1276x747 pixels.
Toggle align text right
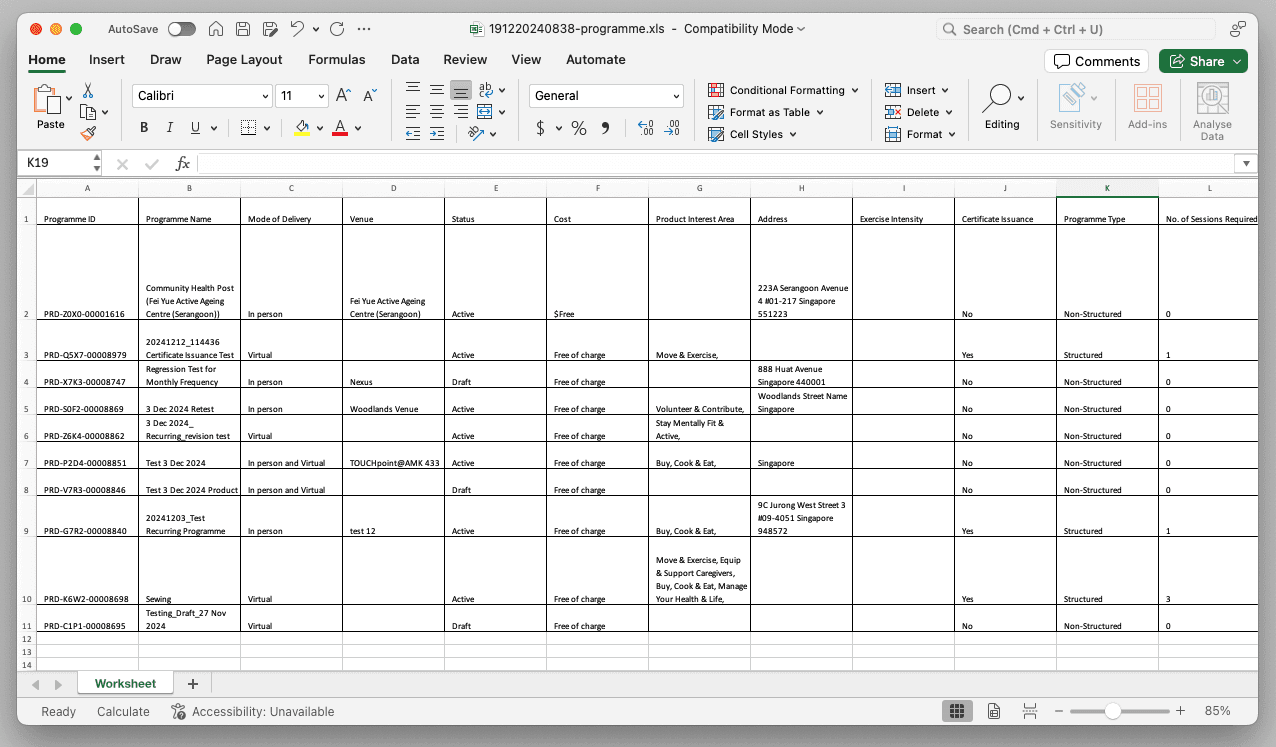coord(461,112)
